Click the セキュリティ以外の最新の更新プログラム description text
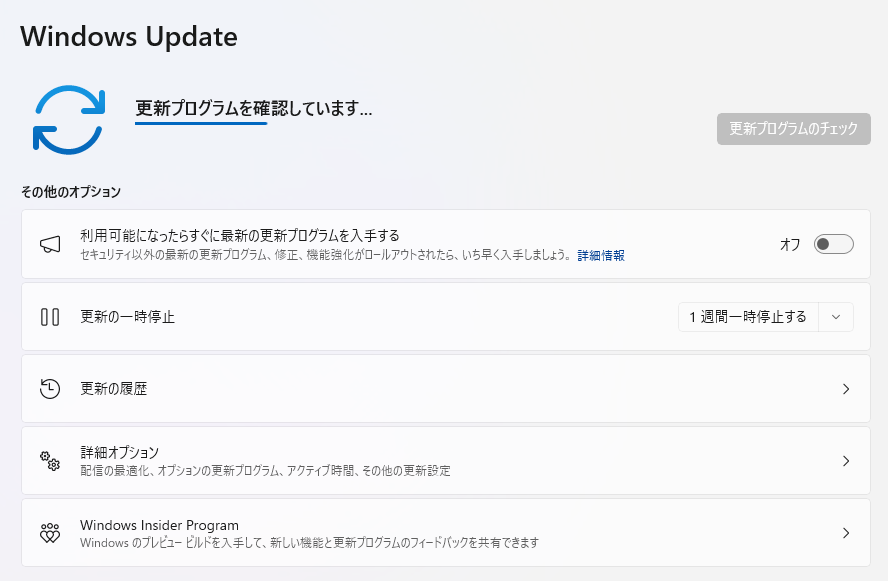This screenshot has width=888, height=581. pyautogui.click(x=326, y=255)
